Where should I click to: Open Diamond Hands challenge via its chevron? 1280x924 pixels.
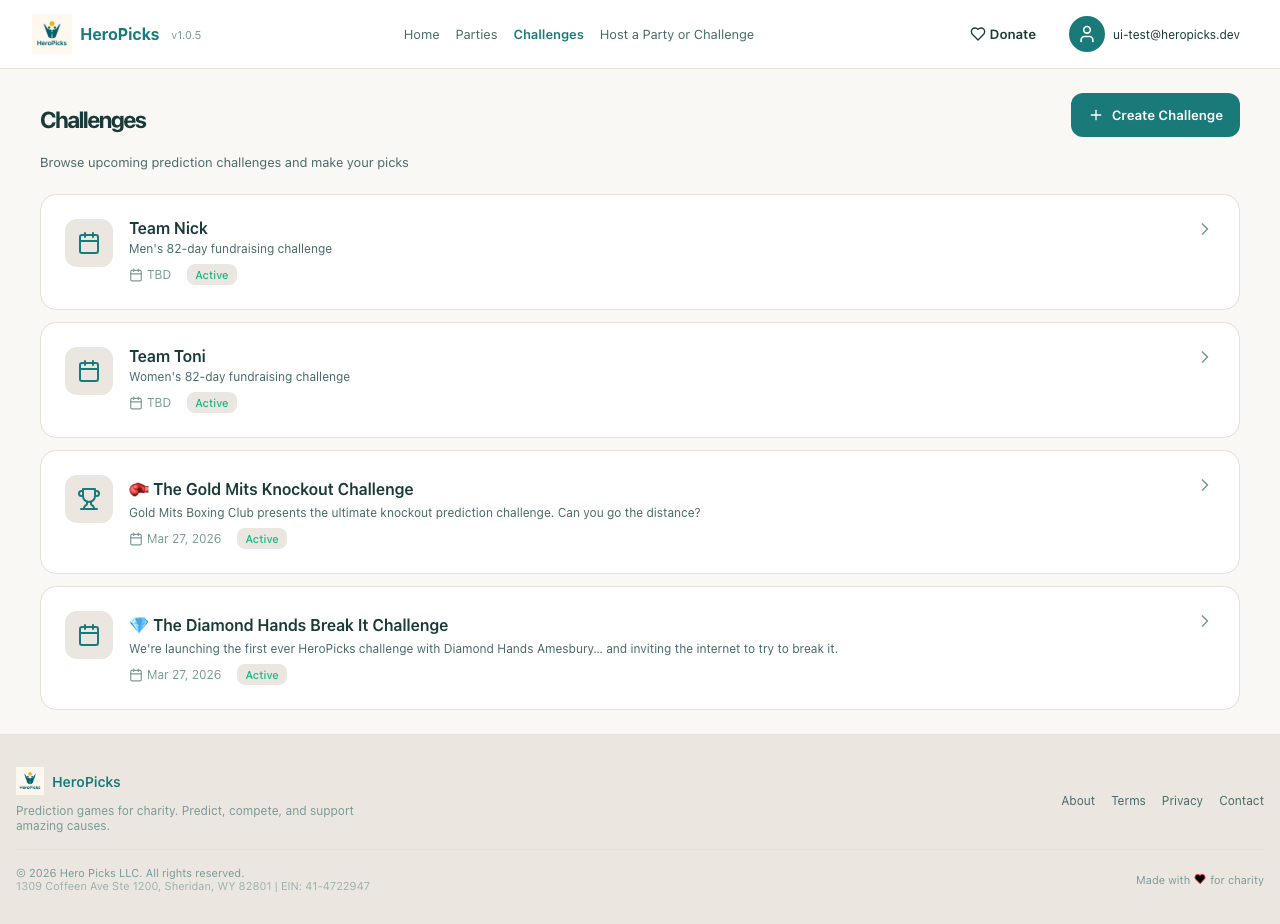pyautogui.click(x=1204, y=621)
